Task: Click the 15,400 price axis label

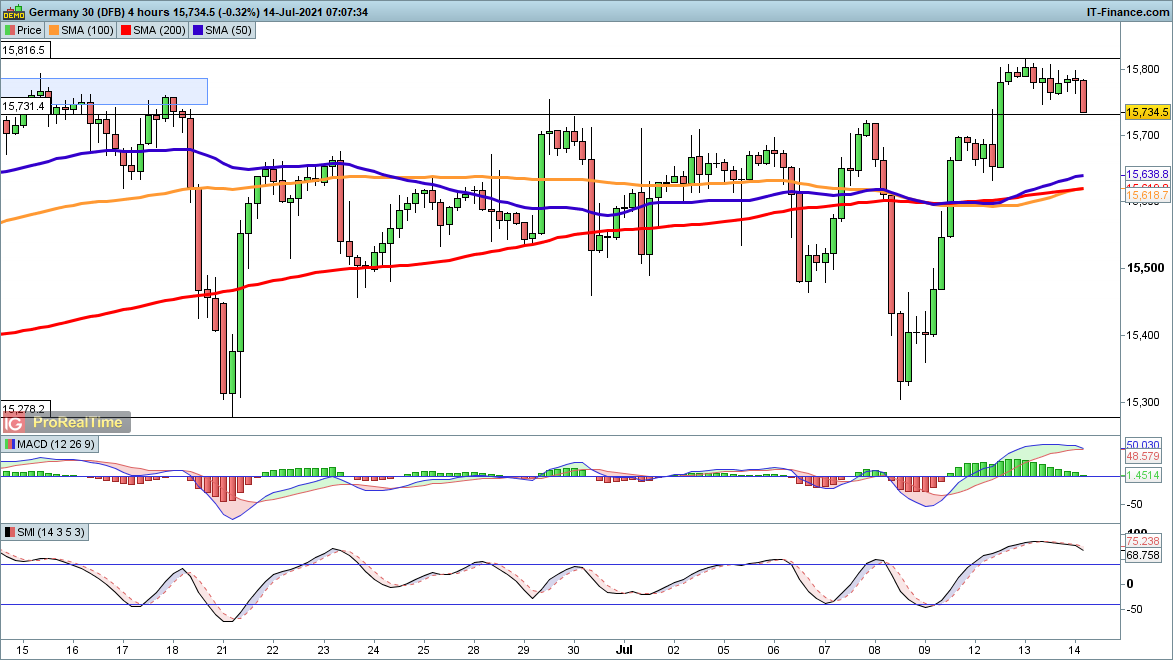Action: click(1143, 335)
